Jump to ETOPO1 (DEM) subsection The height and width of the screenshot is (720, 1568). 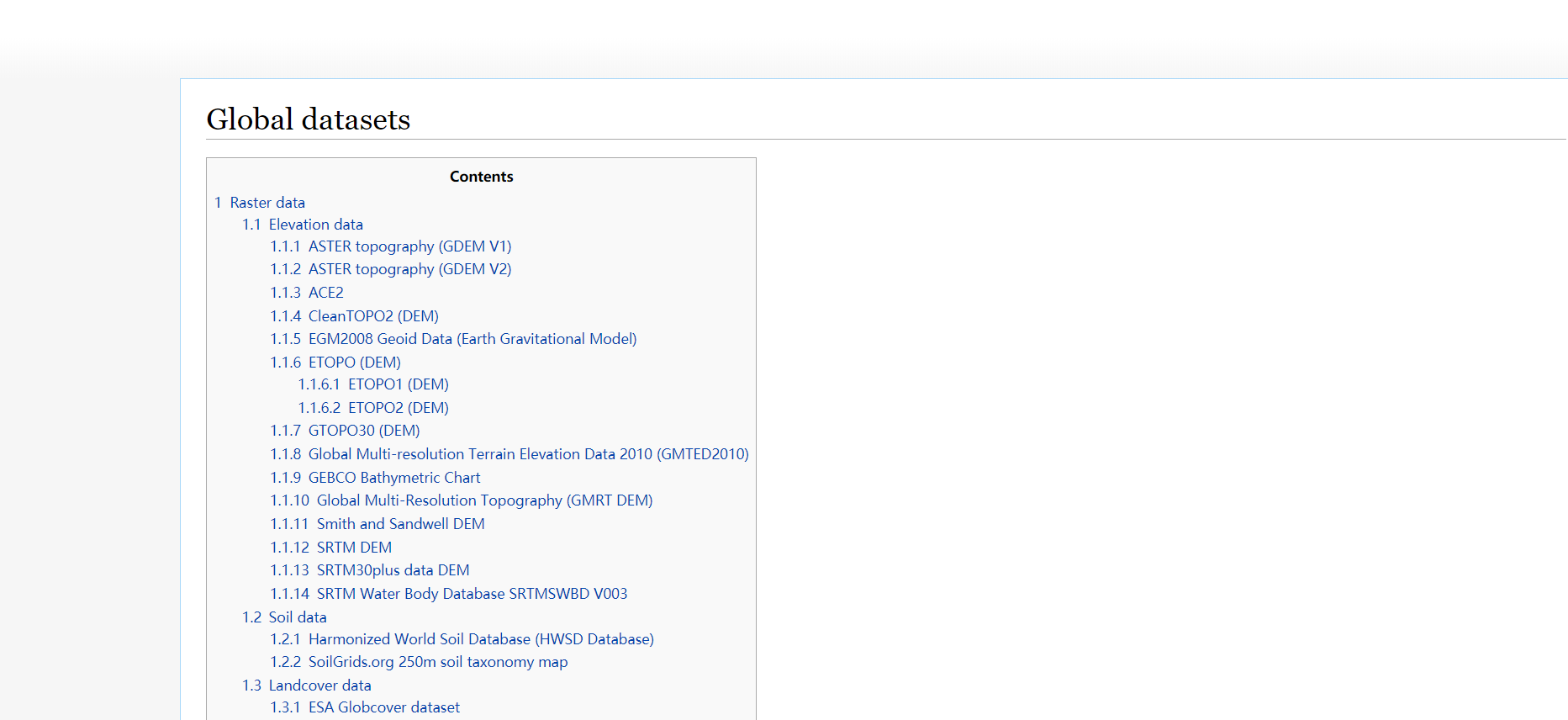click(x=398, y=384)
